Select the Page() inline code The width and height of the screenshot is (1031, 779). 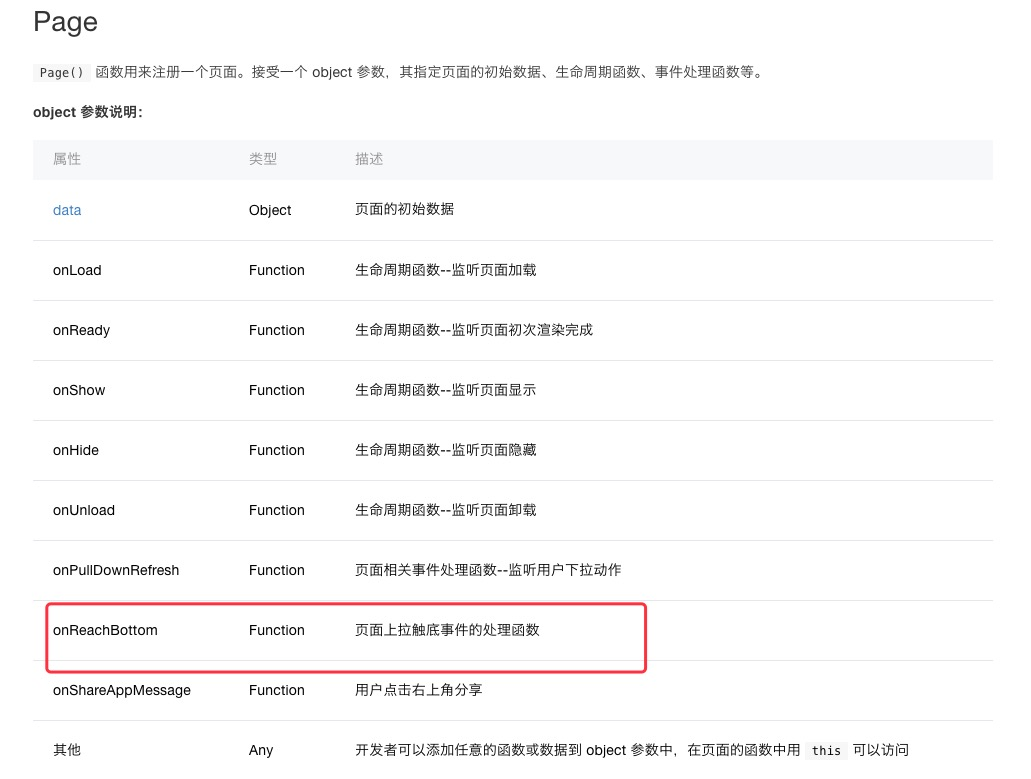[x=61, y=72]
